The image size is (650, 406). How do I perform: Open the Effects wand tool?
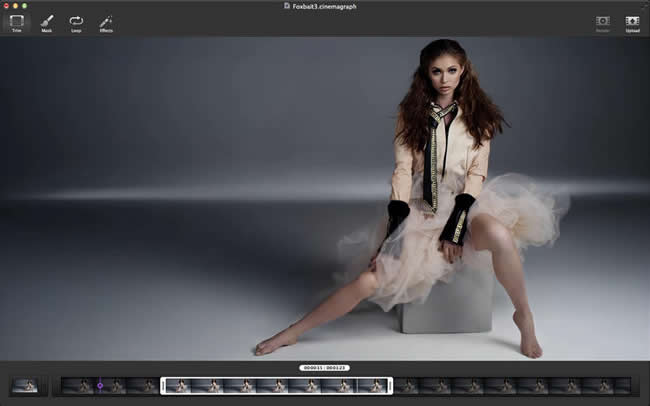click(x=106, y=22)
